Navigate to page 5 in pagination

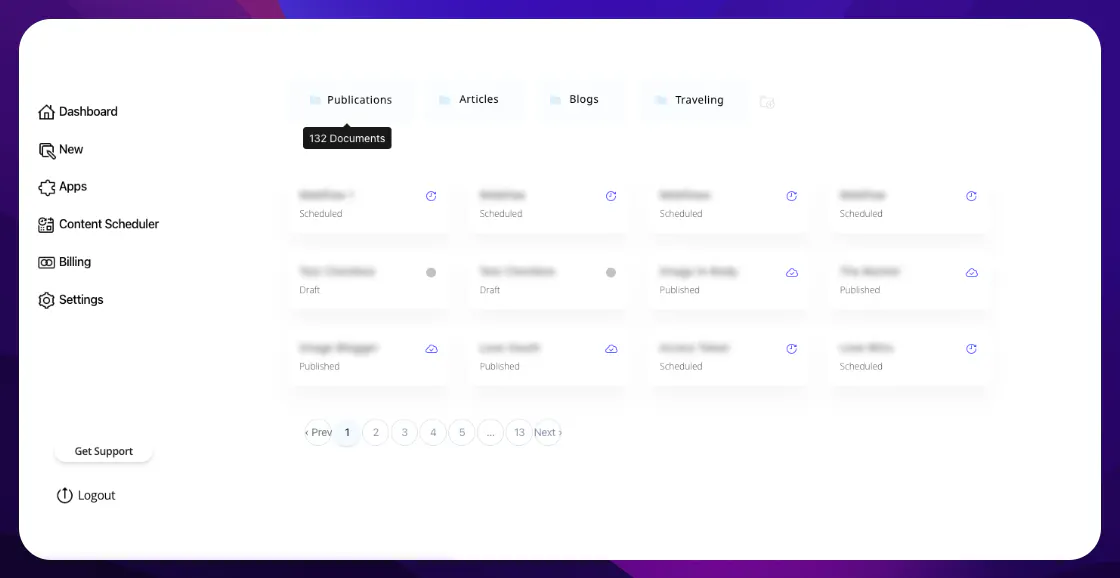(462, 432)
